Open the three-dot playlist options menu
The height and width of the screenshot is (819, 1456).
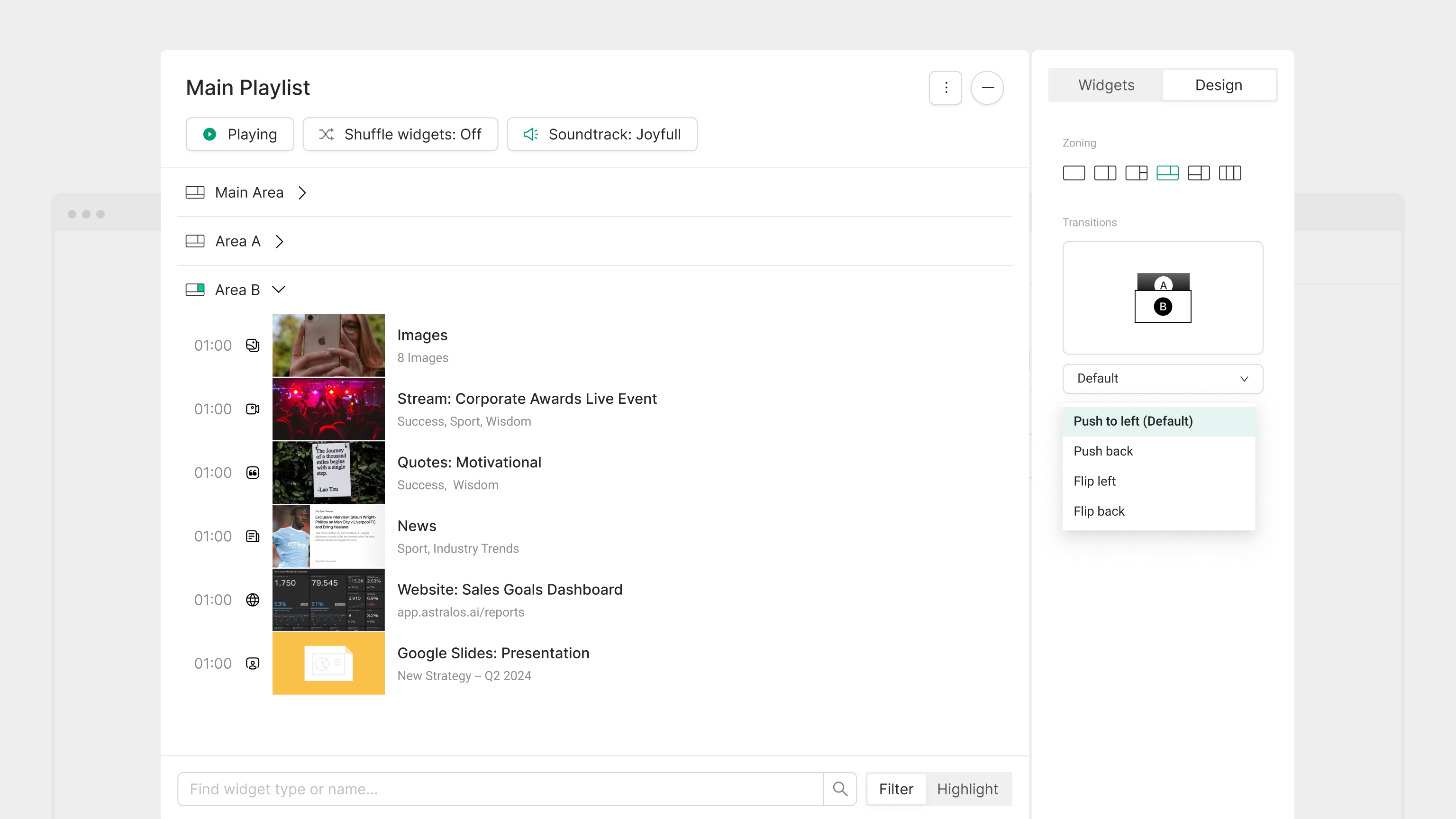946,88
